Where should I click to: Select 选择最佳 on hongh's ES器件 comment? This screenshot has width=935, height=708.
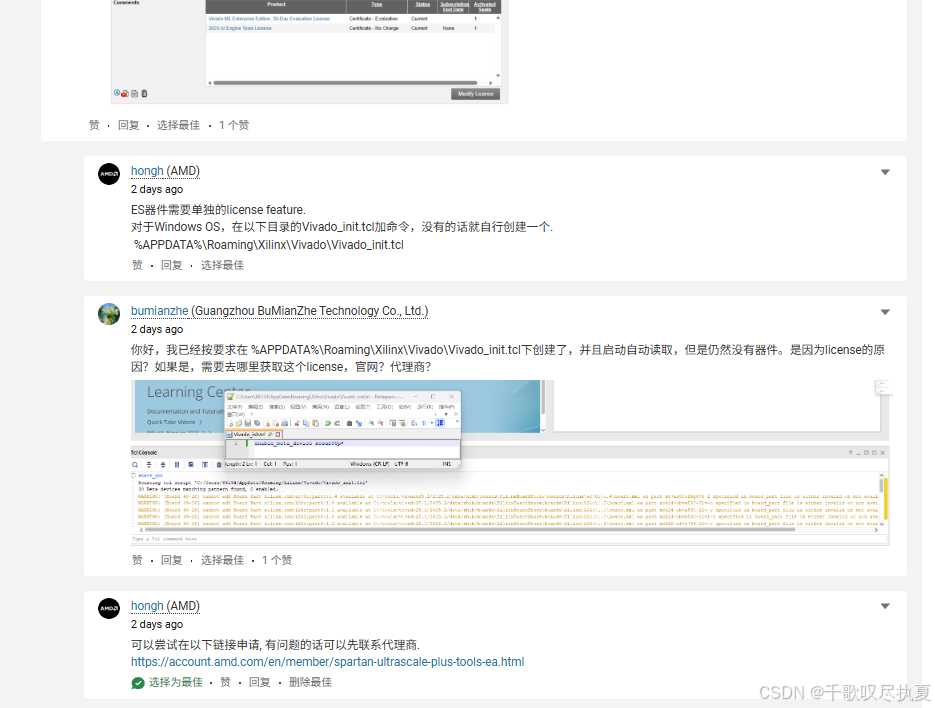[x=222, y=265]
